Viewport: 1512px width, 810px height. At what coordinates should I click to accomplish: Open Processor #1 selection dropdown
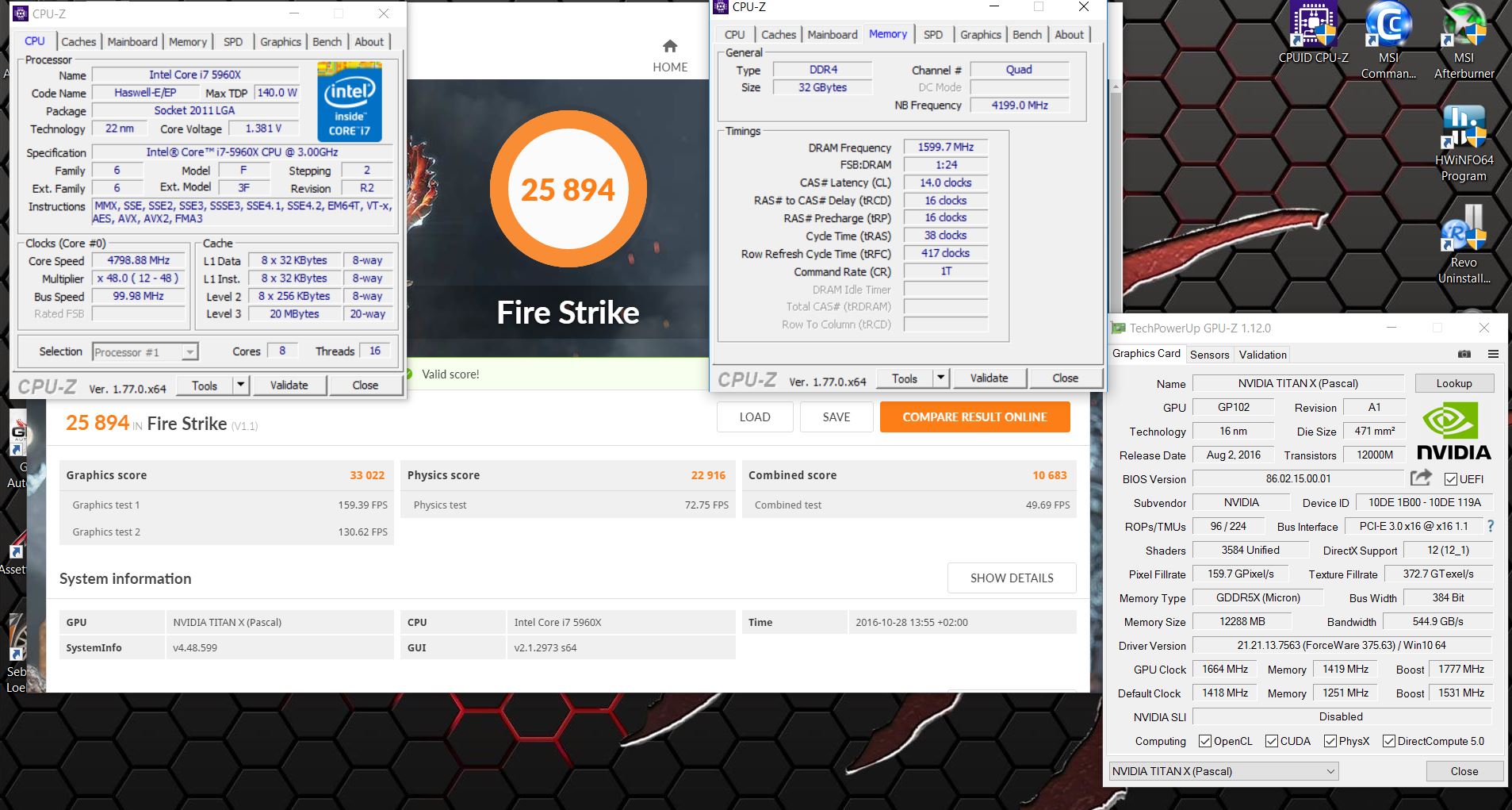(x=146, y=352)
